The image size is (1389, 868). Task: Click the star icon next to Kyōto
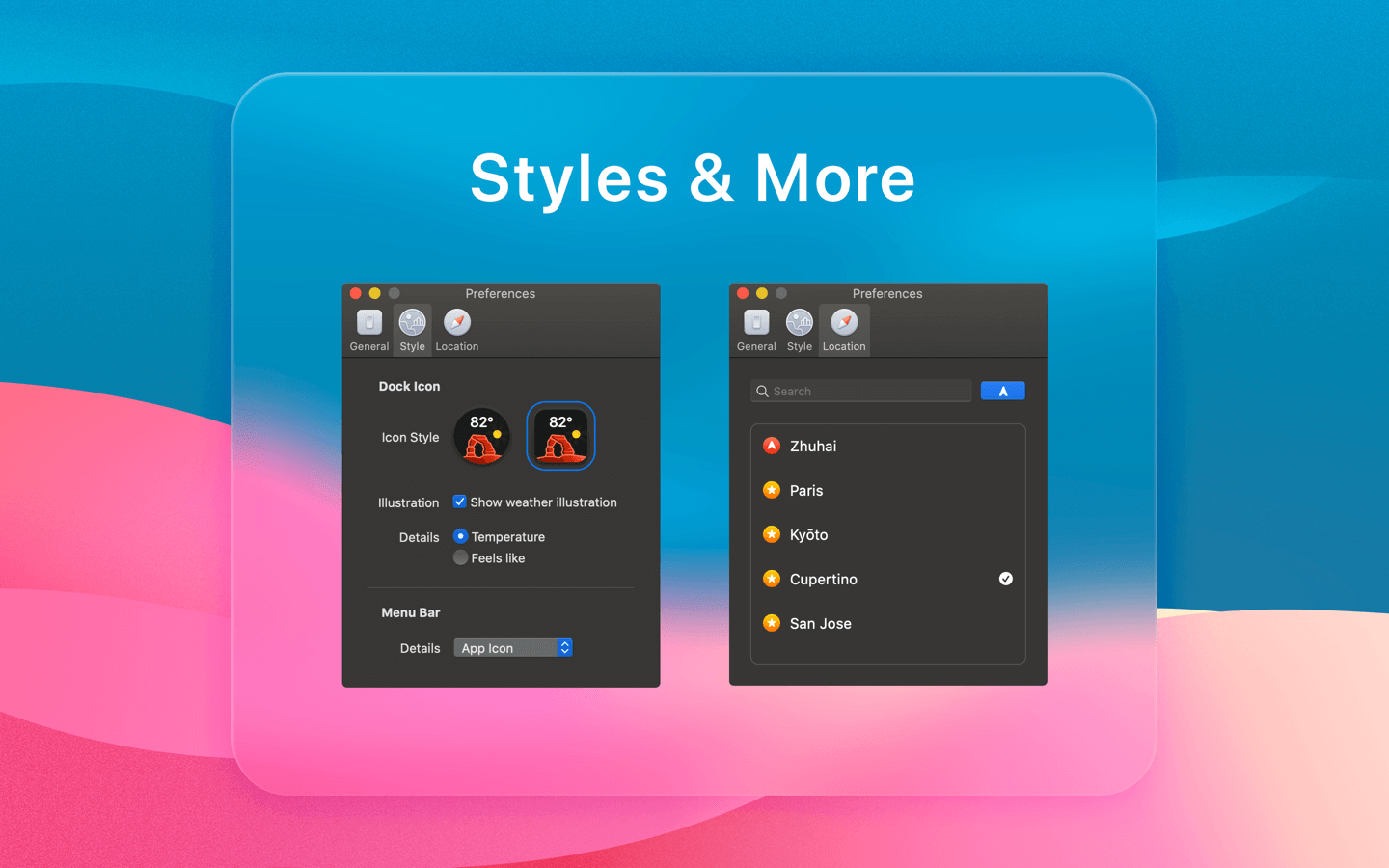[772, 534]
